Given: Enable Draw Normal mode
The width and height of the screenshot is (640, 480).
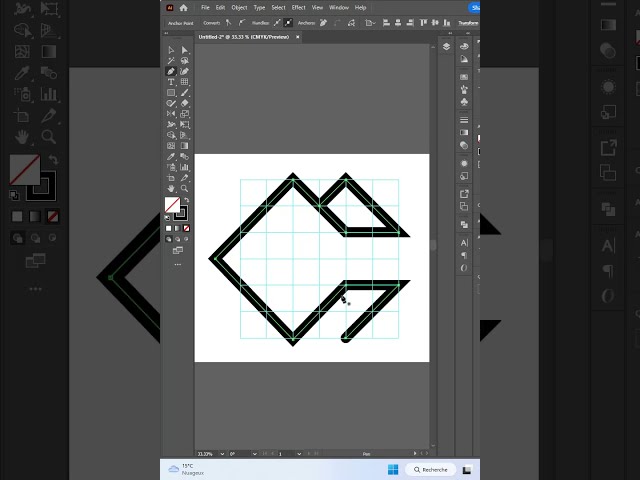Looking at the screenshot, I should click(x=169, y=239).
